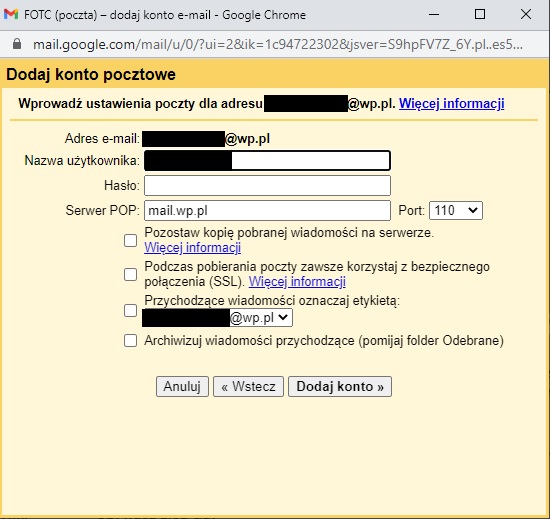
Task: Click the padlock icon in address bar
Action: (x=17, y=44)
